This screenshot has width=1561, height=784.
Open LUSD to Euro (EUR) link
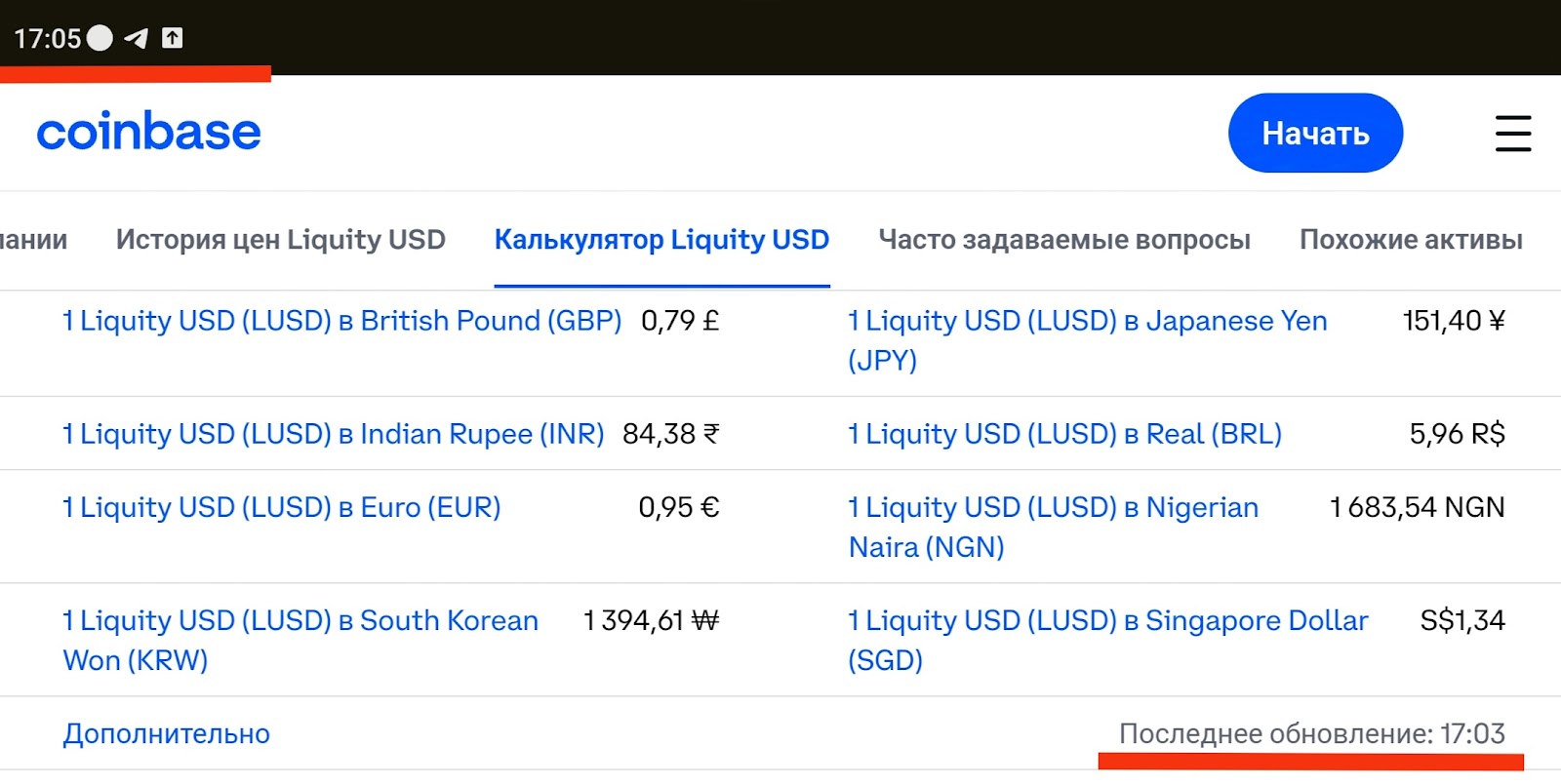282,508
